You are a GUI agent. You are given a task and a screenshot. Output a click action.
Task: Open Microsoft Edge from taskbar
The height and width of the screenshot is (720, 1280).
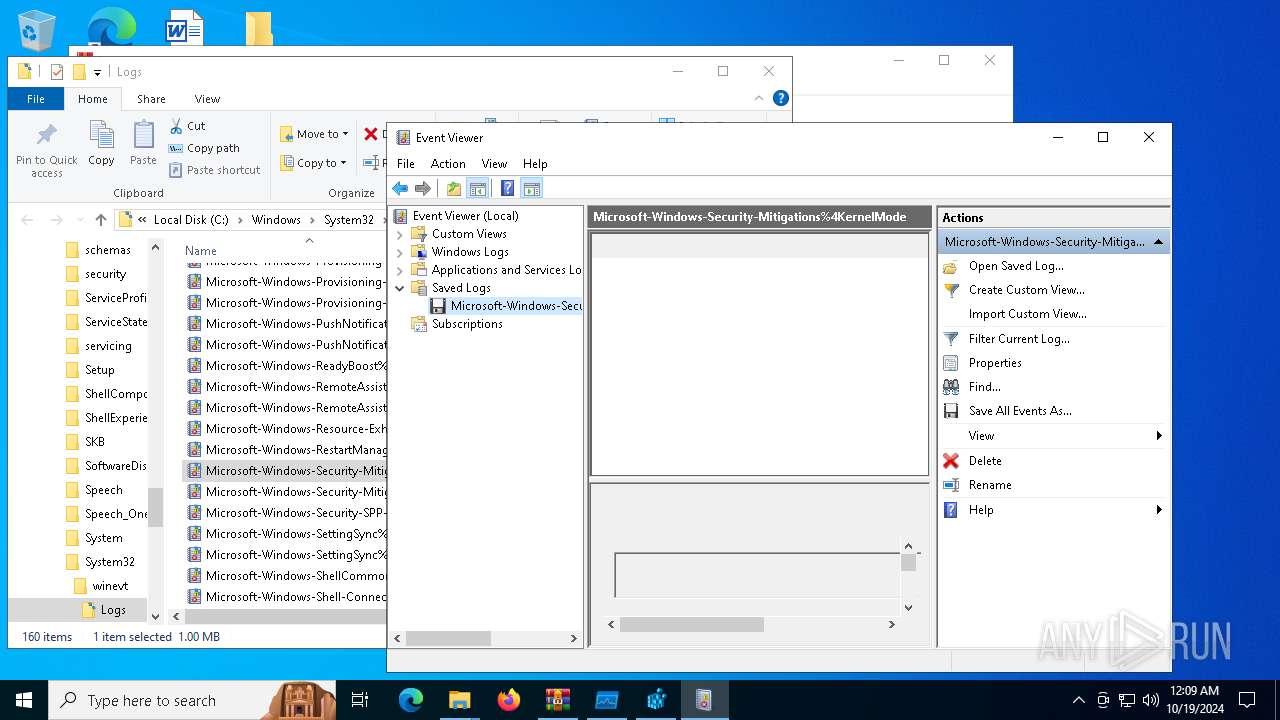pyautogui.click(x=411, y=700)
